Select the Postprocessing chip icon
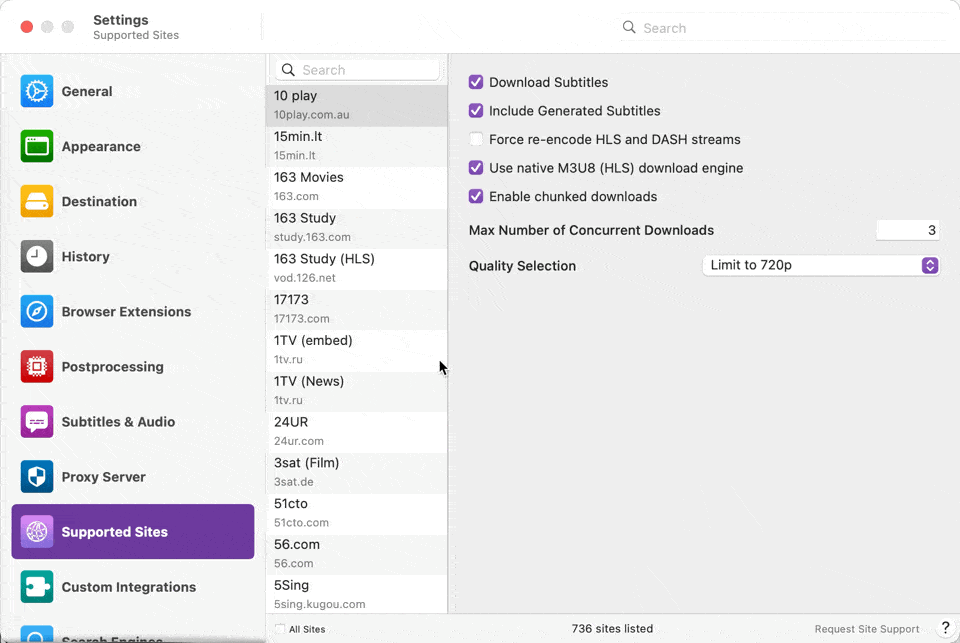 tap(37, 366)
